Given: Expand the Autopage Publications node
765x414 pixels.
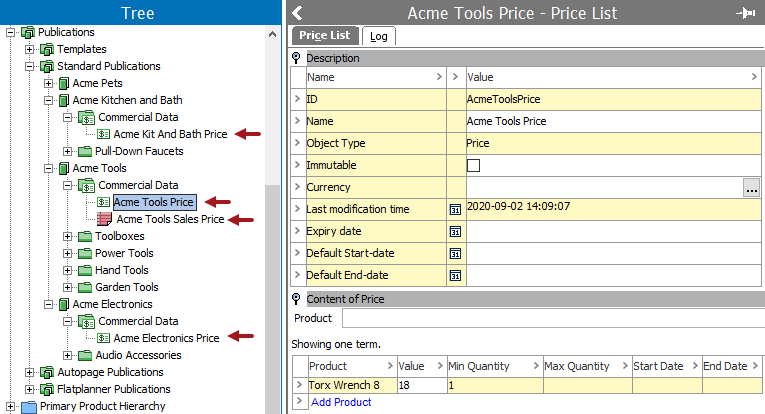Looking at the screenshot, I should [x=30, y=373].
